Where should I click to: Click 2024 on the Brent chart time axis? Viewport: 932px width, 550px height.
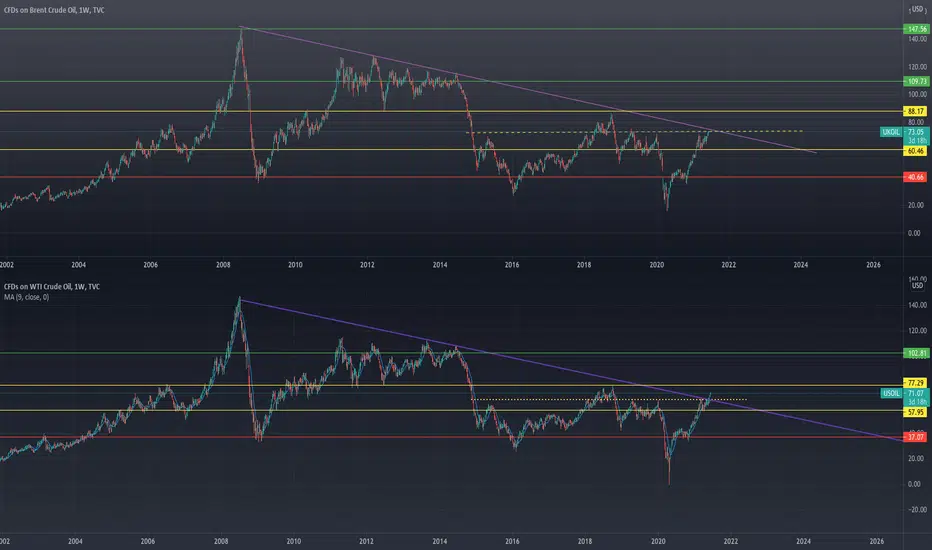801,265
